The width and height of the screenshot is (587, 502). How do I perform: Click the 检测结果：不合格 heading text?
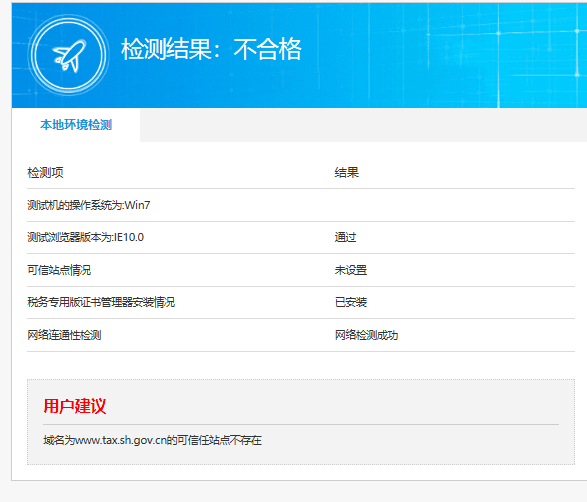(x=211, y=49)
